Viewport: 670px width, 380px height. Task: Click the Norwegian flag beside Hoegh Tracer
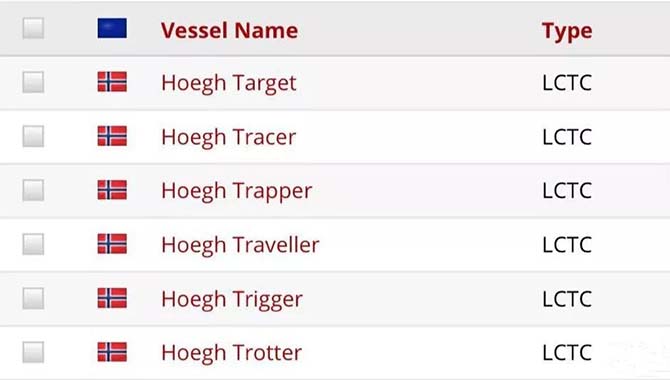[x=112, y=136]
